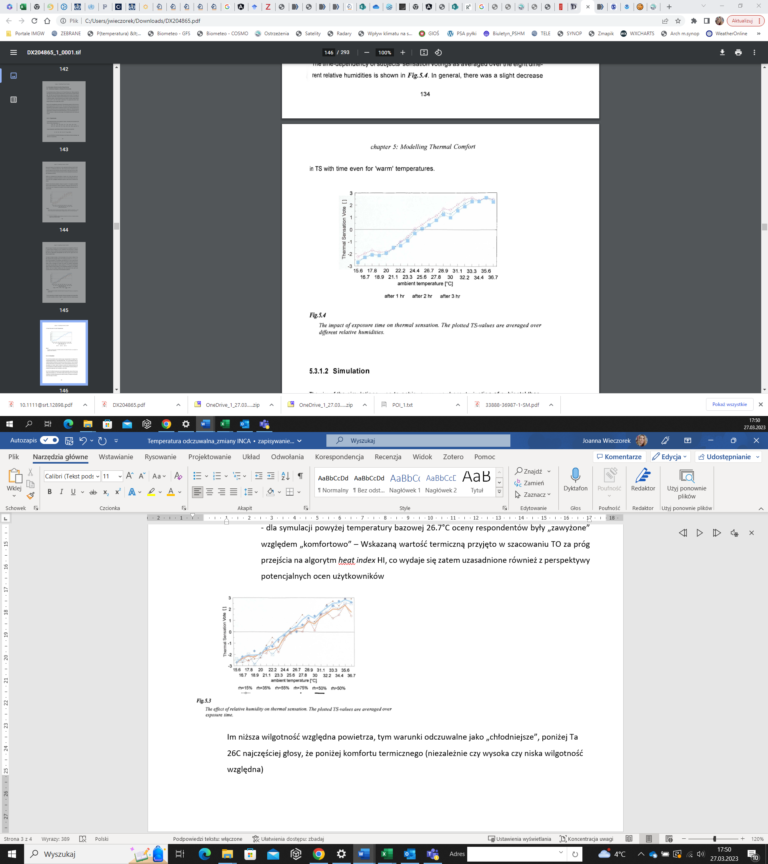Increase paragraph indent
Image resolution: width=768 pixels, height=864 pixels.
271,476
